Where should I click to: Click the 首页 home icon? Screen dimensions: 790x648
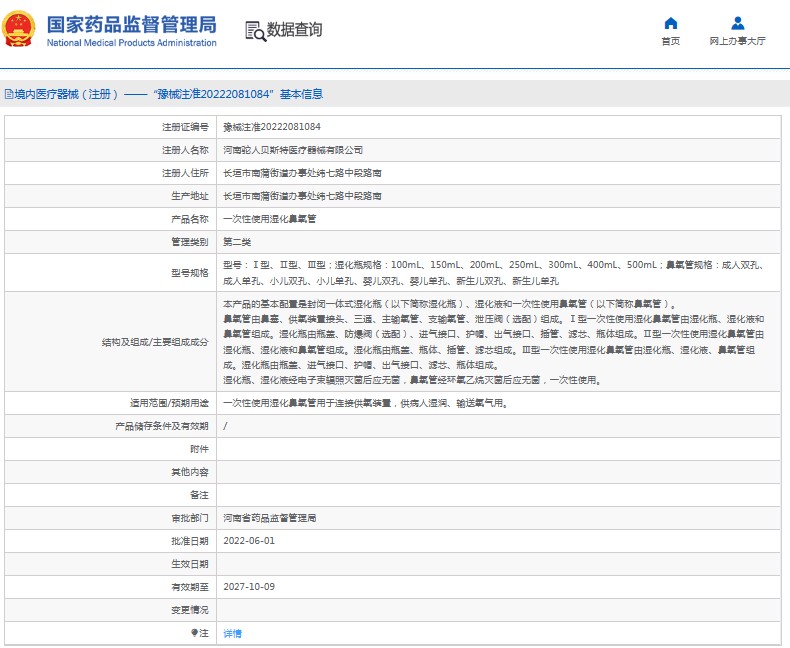[x=670, y=23]
